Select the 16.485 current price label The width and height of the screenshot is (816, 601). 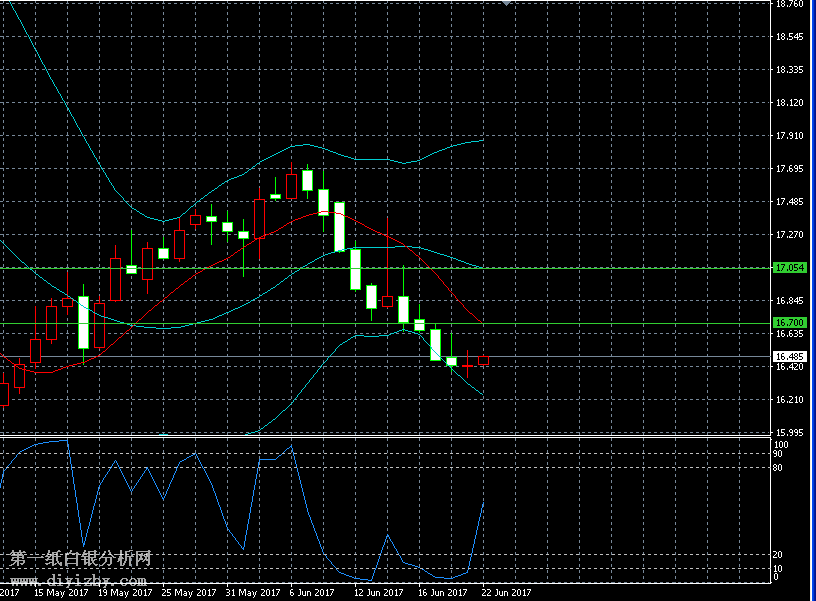click(789, 356)
